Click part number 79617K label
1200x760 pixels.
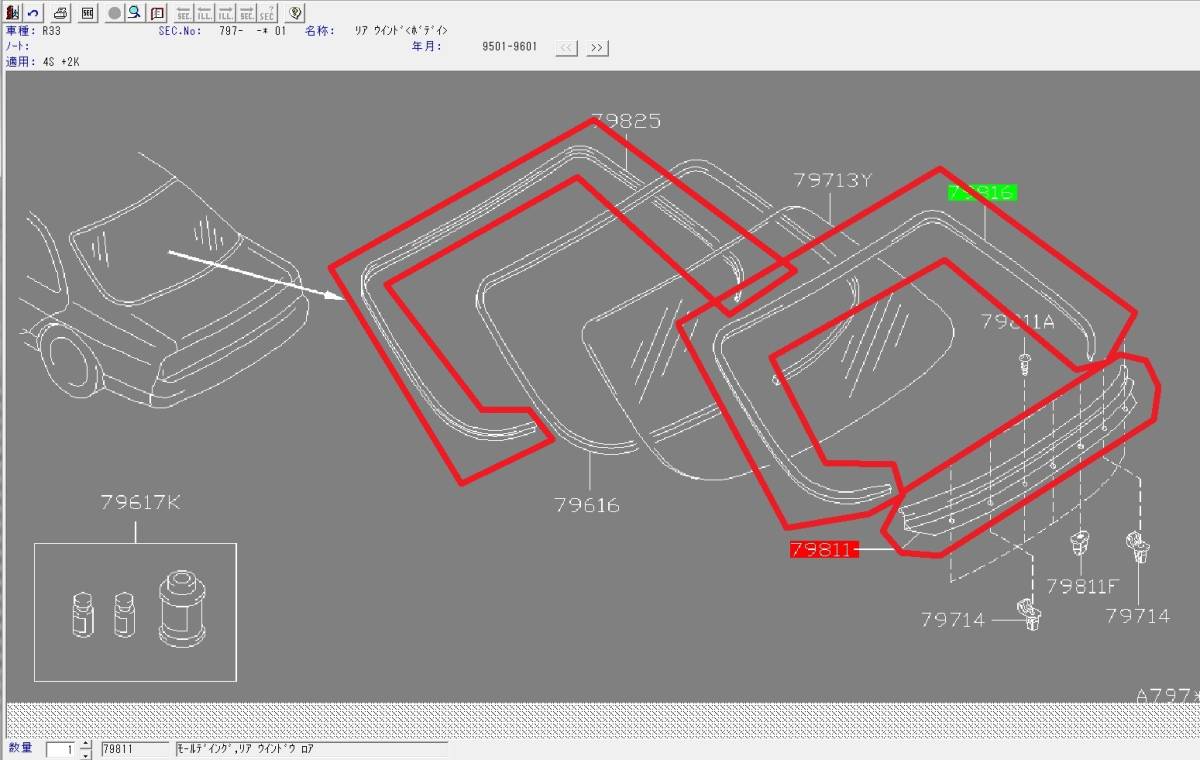[x=140, y=503]
